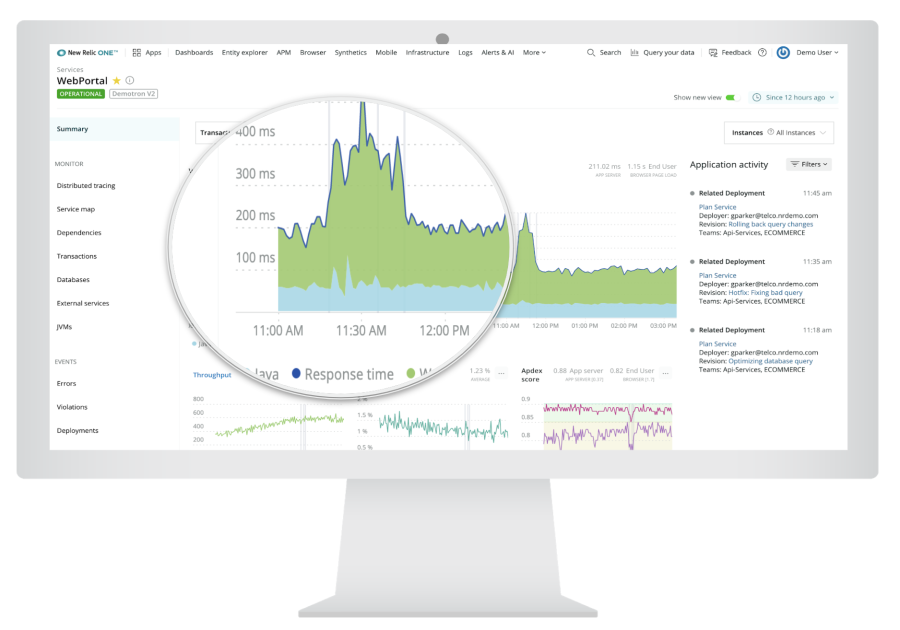The image size is (900, 630).
Task: Click the Search magnifier icon
Action: pos(591,52)
